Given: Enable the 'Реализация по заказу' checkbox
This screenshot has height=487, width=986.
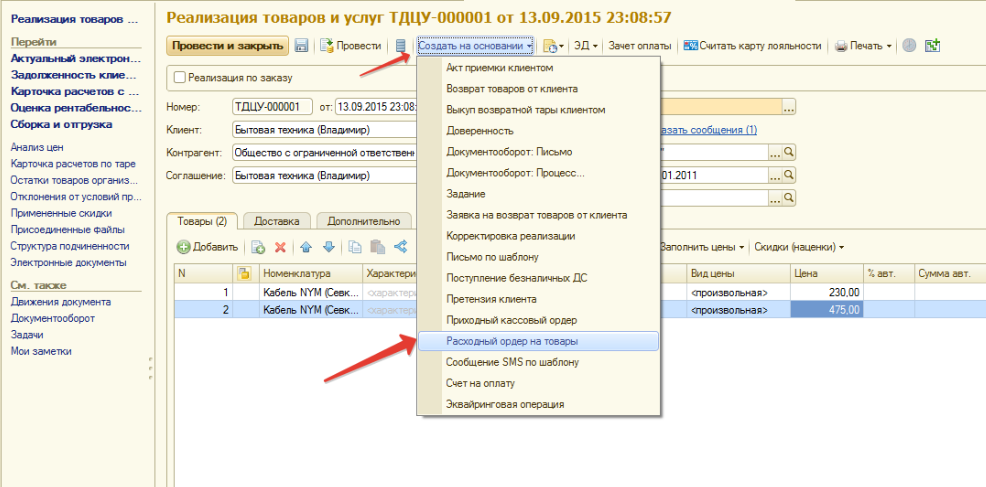Looking at the screenshot, I should [x=180, y=78].
